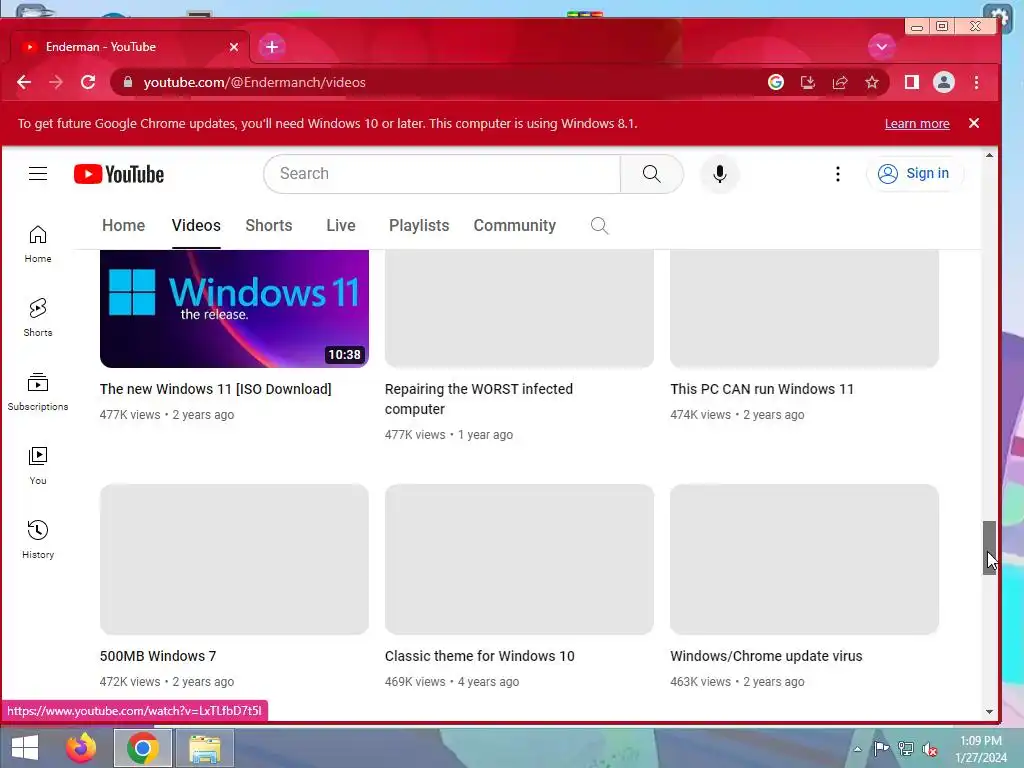Bookmark this tab with star icon
The image size is (1024, 768).
coord(872,82)
